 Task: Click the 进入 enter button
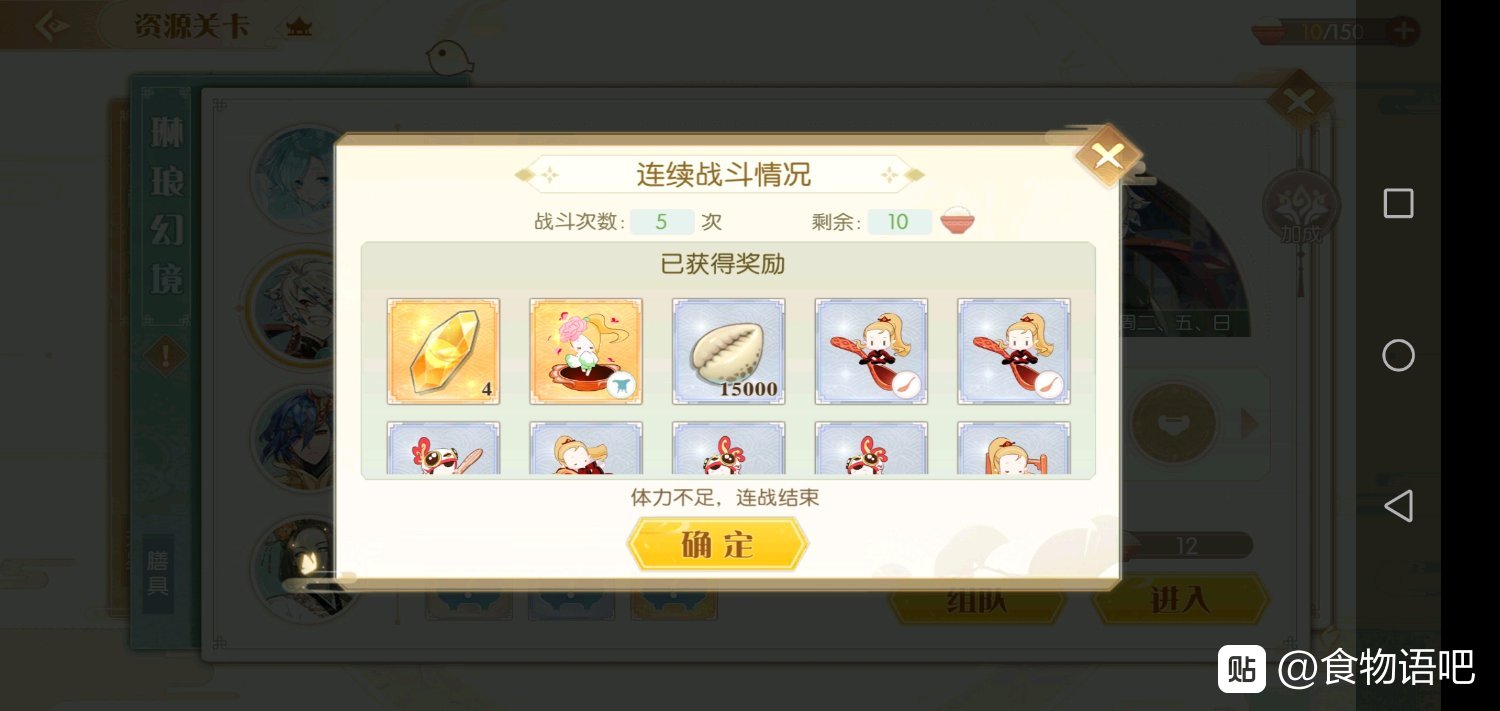click(x=1180, y=599)
